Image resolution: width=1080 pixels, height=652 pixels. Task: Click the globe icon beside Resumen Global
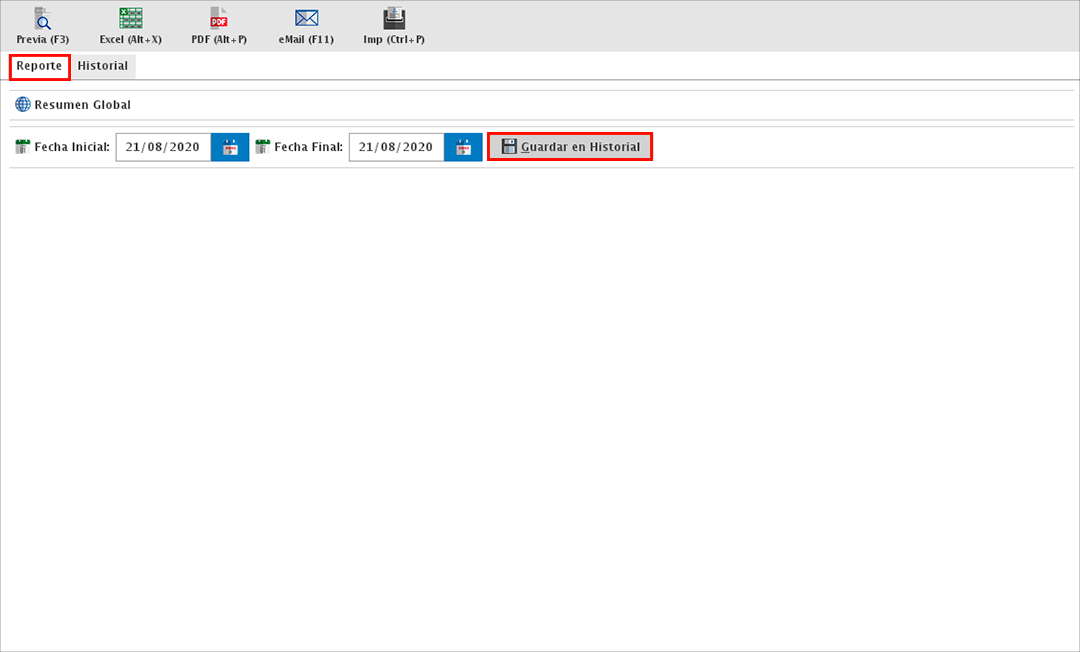pyautogui.click(x=23, y=105)
